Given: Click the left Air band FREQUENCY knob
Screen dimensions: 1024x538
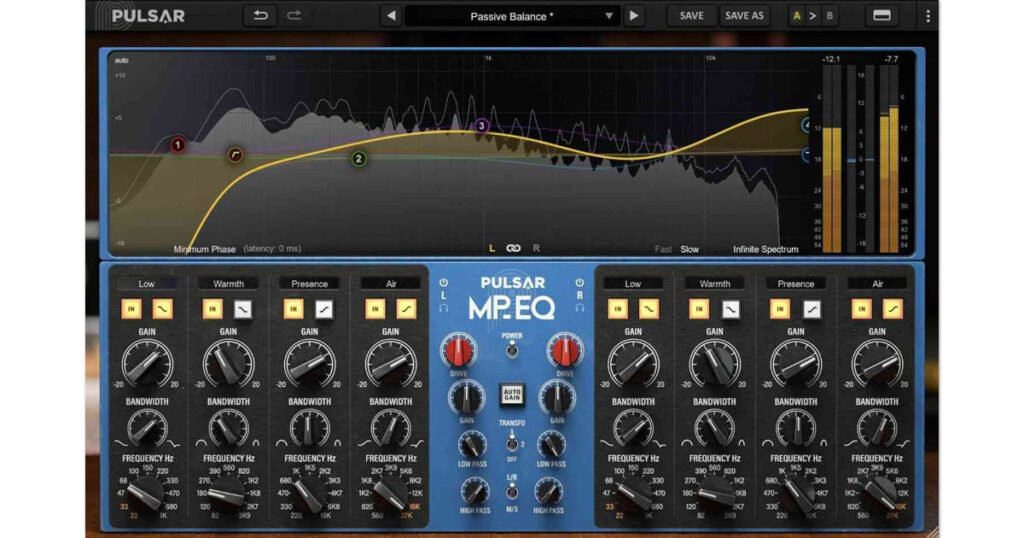Looking at the screenshot, I should tap(391, 493).
